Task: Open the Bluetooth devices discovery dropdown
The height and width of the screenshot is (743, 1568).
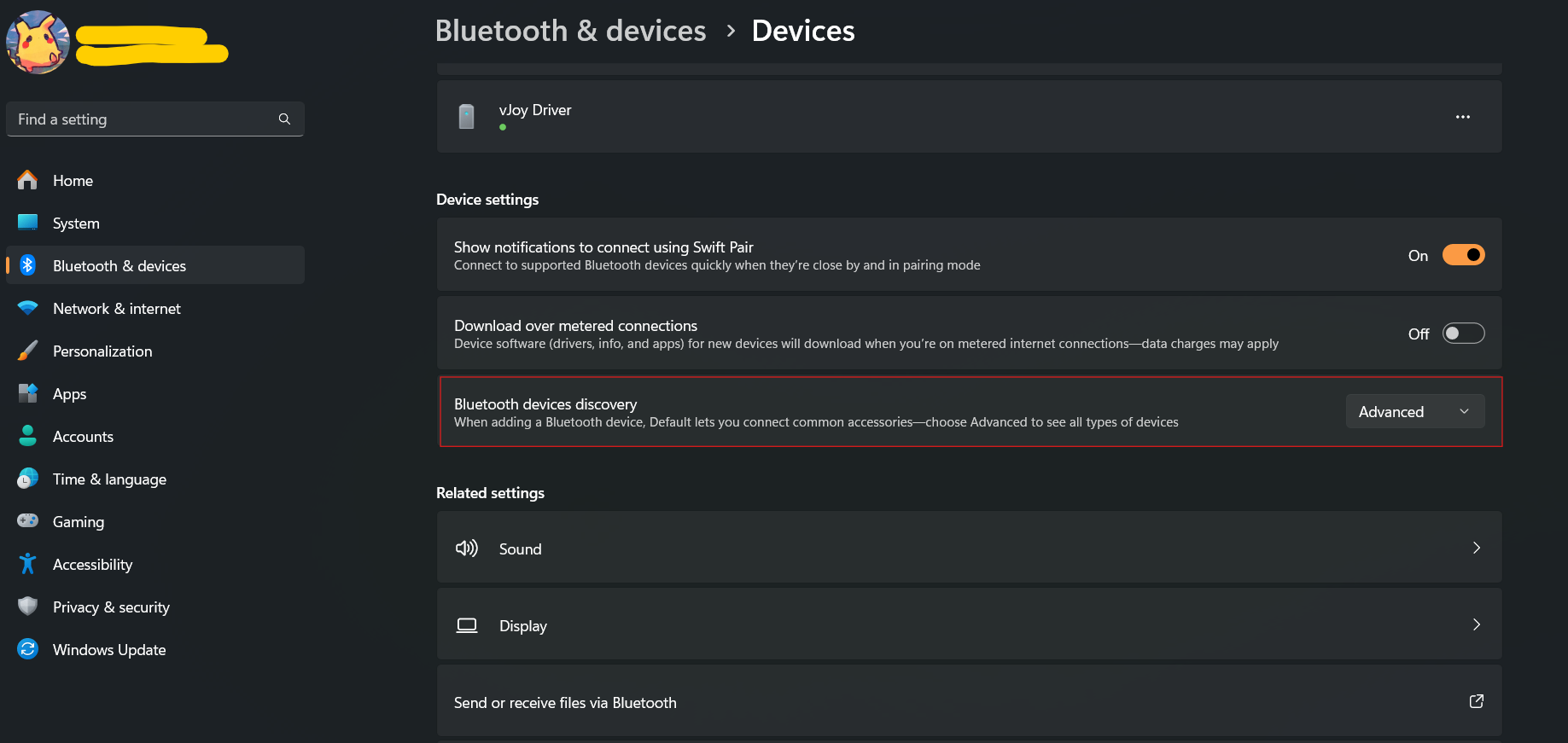Action: (1414, 411)
